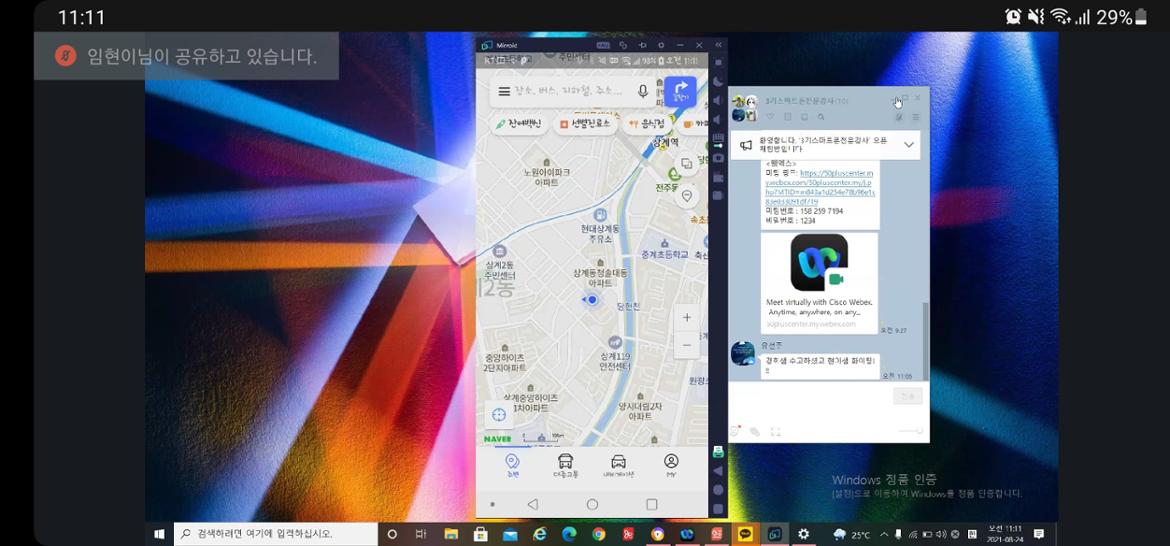Tap the blue directions button
The height and width of the screenshot is (546, 1170).
pyautogui.click(x=681, y=91)
